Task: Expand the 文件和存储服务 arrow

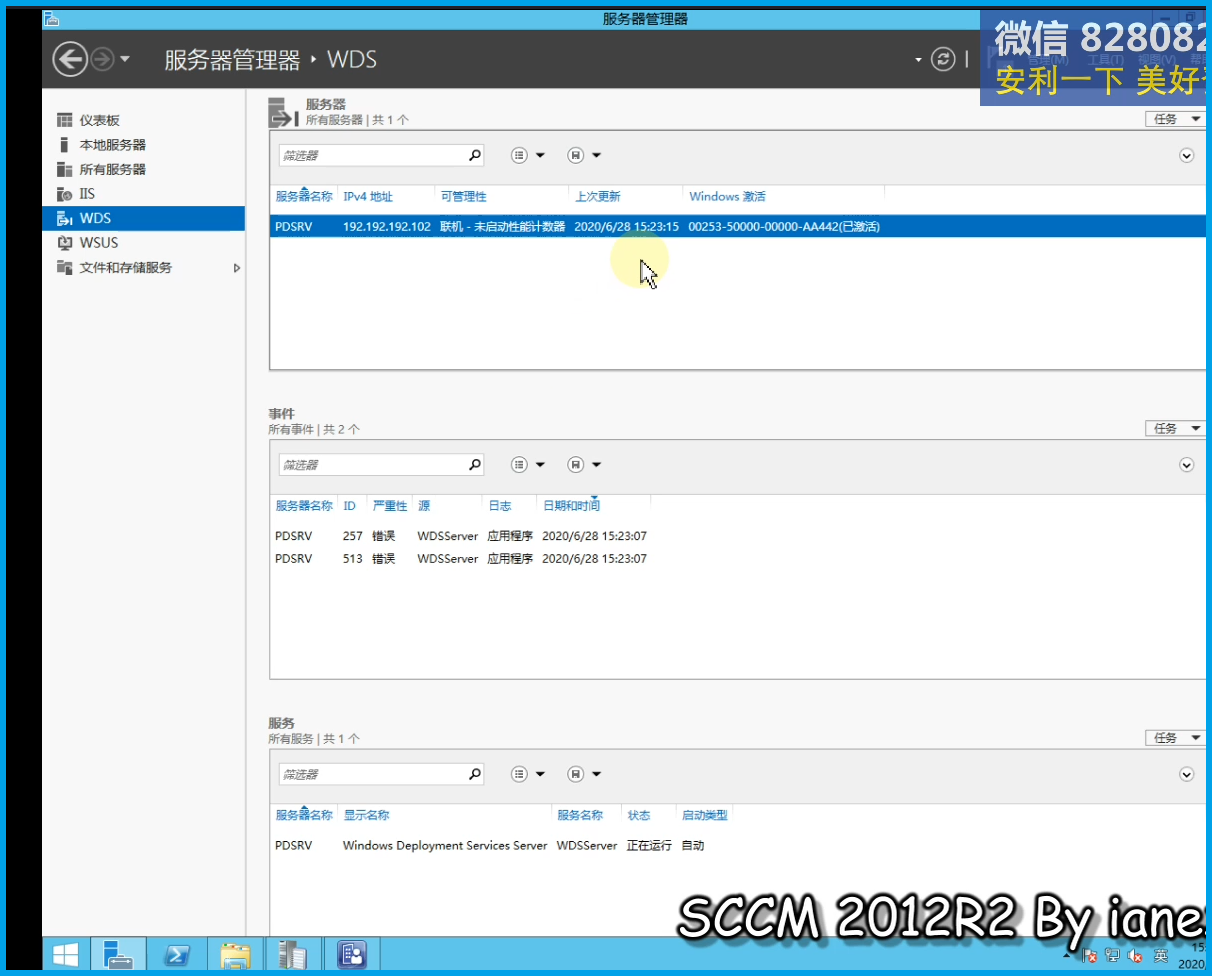Action: [237, 268]
